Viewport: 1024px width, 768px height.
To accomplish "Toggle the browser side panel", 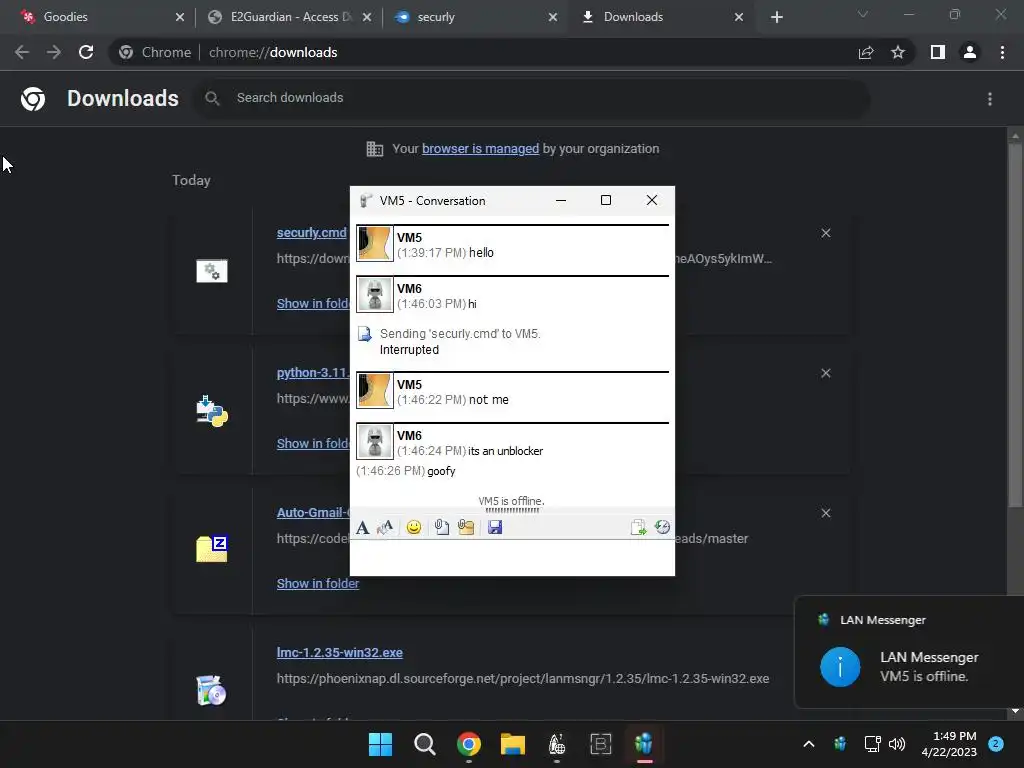I will (938, 52).
